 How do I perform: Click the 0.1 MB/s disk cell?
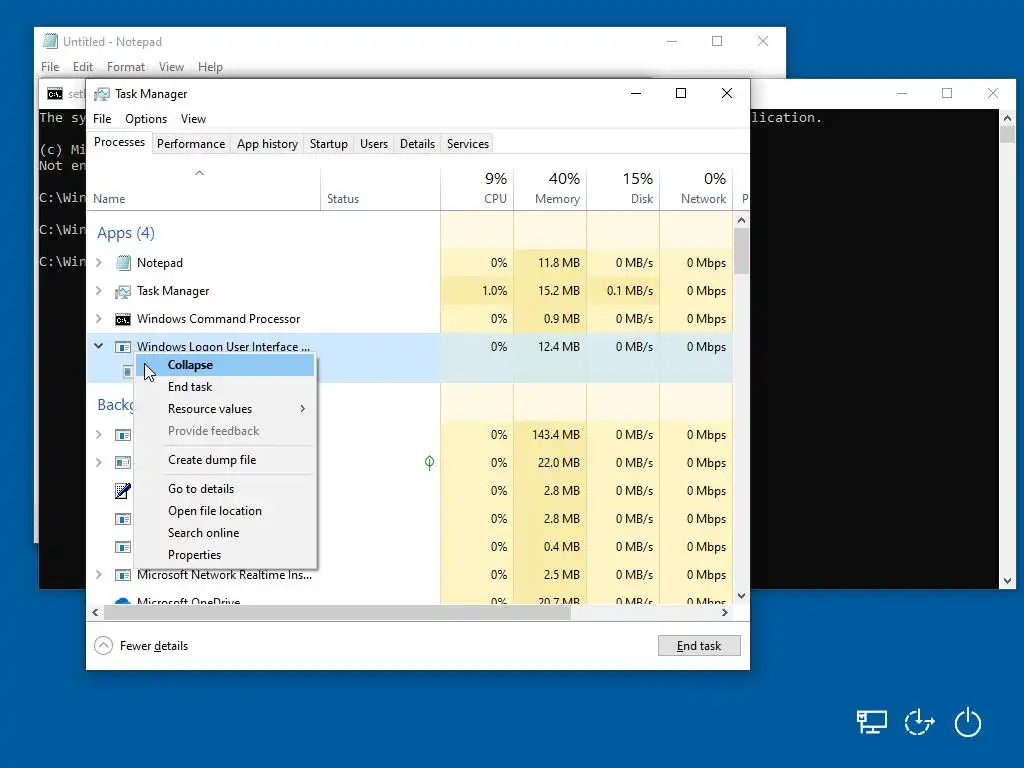click(623, 291)
